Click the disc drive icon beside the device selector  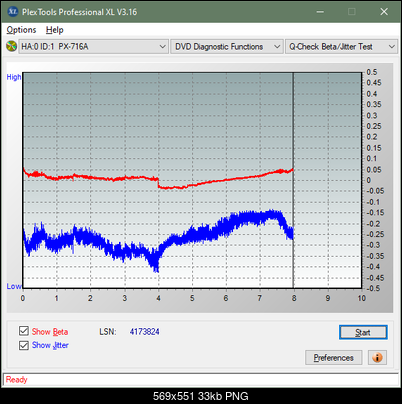pos(11,46)
